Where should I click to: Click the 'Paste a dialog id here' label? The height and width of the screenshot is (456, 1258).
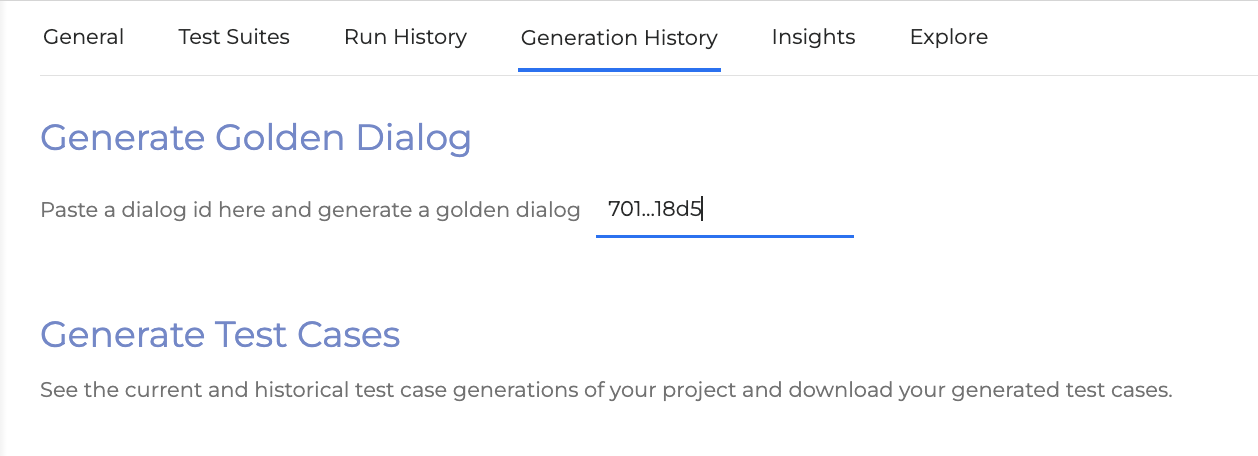pyautogui.click(x=150, y=211)
